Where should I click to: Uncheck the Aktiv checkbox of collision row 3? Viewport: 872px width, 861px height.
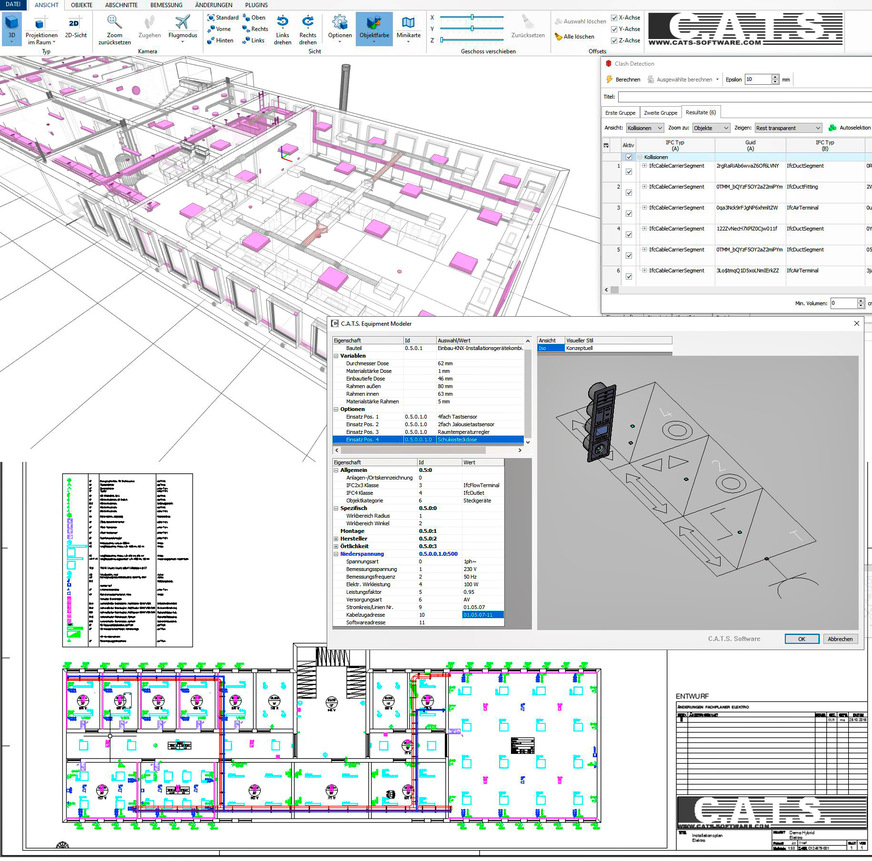click(628, 213)
